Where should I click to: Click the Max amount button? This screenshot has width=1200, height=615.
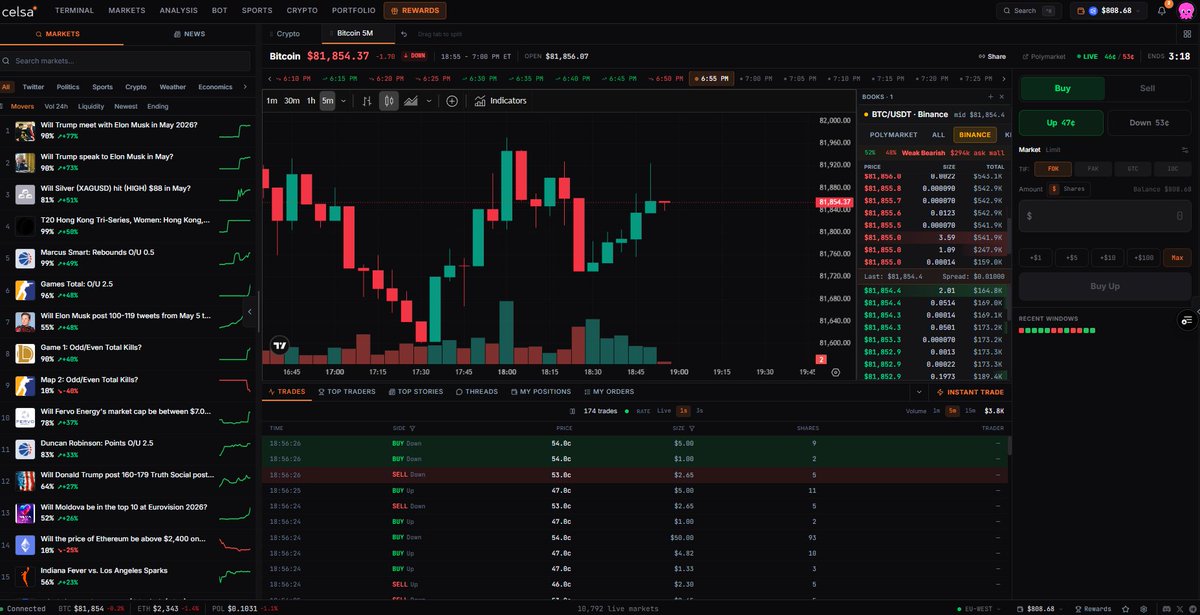1176,257
